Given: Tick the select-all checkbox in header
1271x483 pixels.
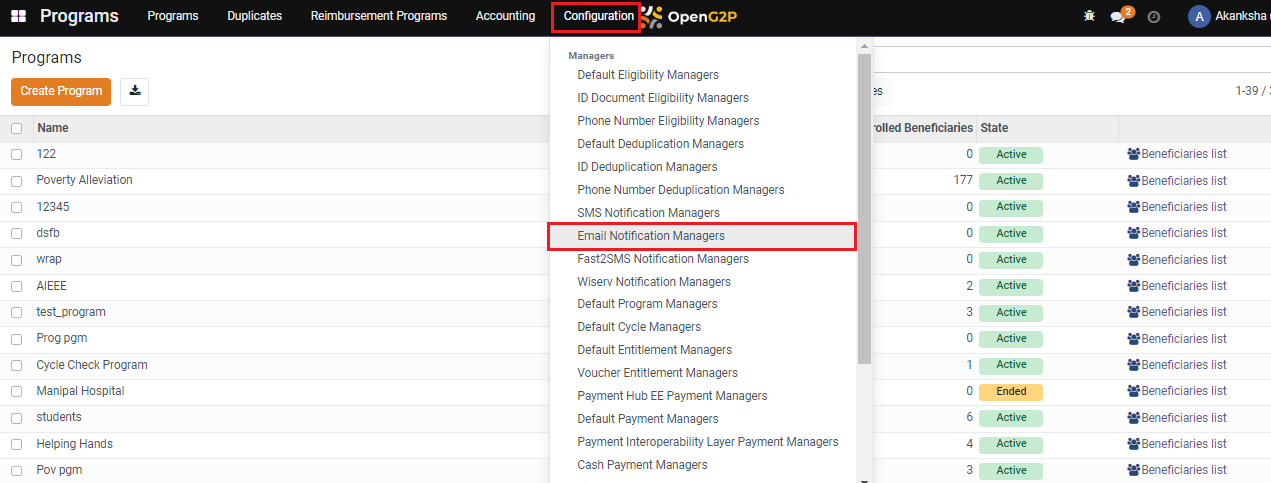Looking at the screenshot, I should pos(16,128).
